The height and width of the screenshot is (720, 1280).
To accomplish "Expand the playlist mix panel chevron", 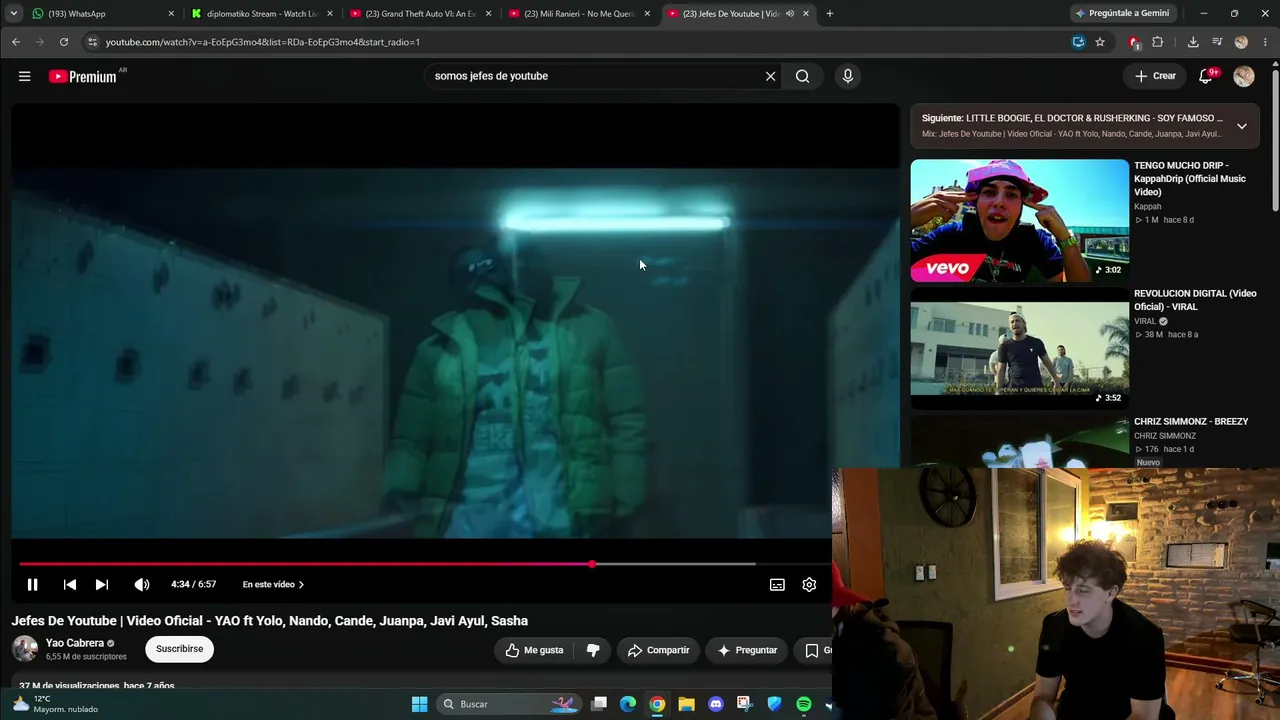I will (x=1241, y=126).
